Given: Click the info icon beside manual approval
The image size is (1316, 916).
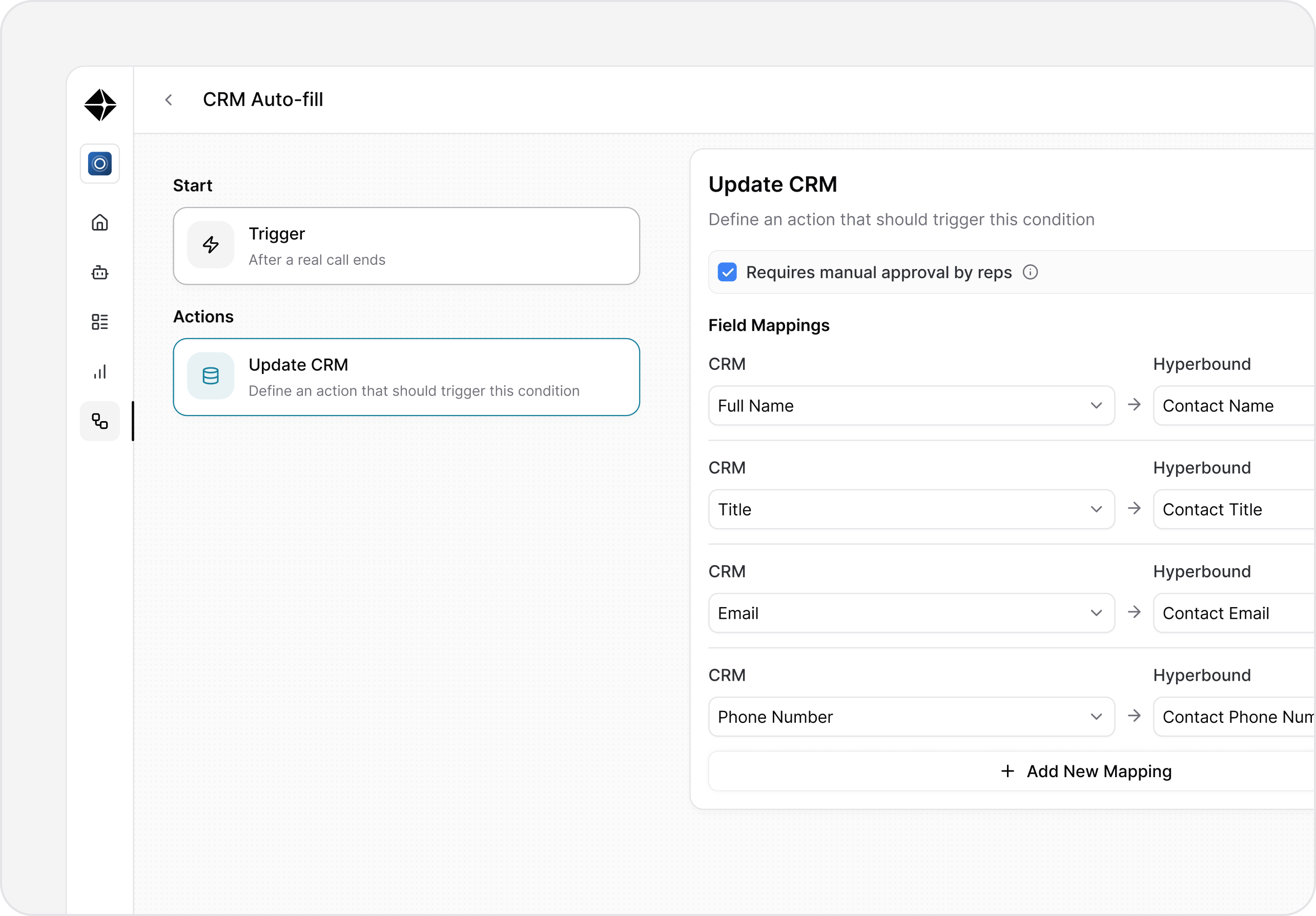Looking at the screenshot, I should tap(1030, 272).
